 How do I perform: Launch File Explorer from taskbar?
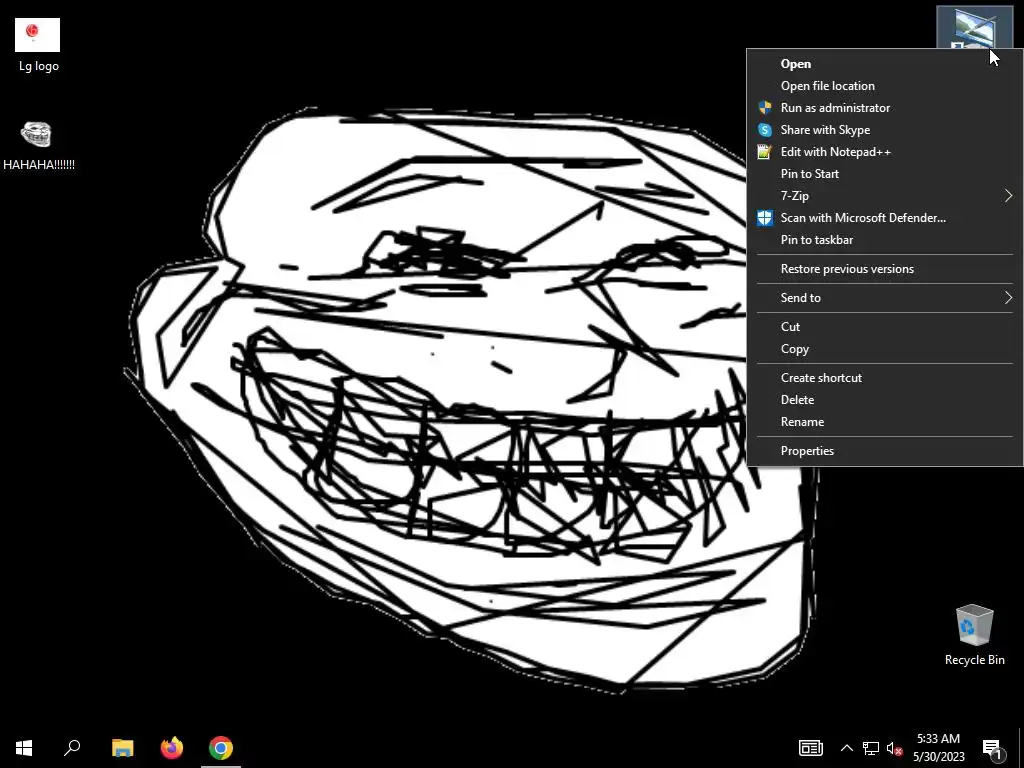122,748
